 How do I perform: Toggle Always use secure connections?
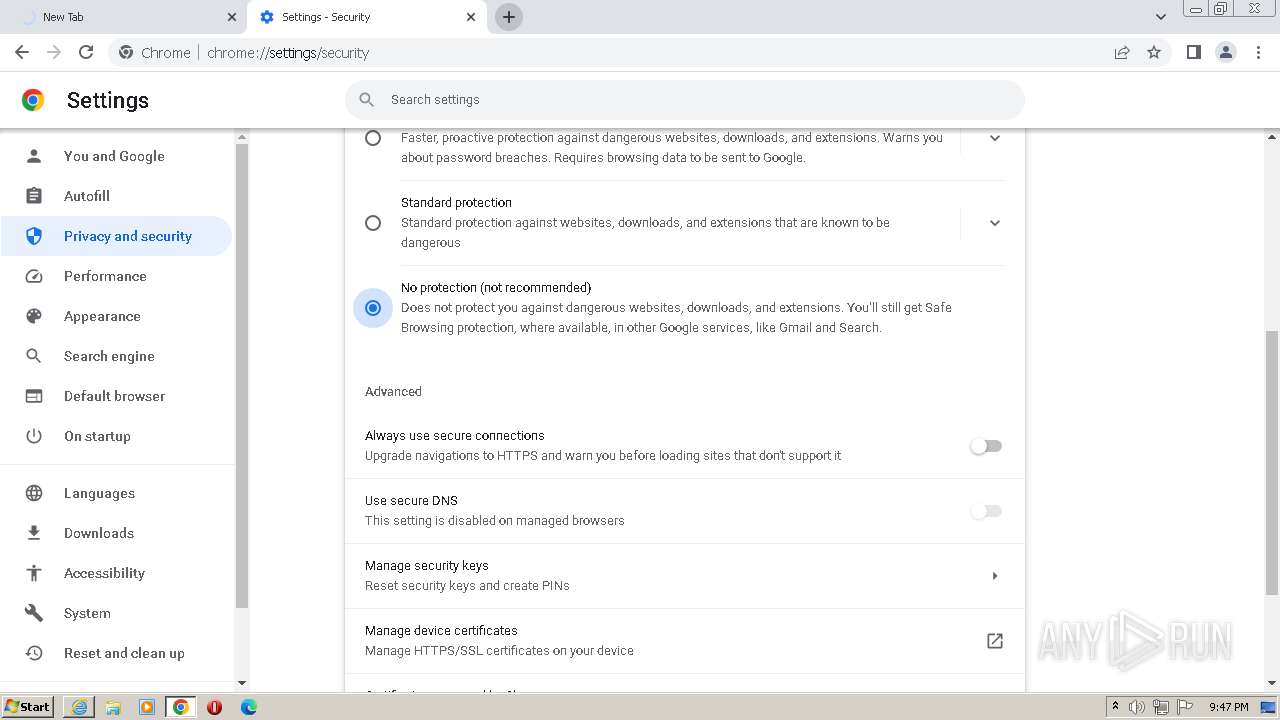(986, 446)
